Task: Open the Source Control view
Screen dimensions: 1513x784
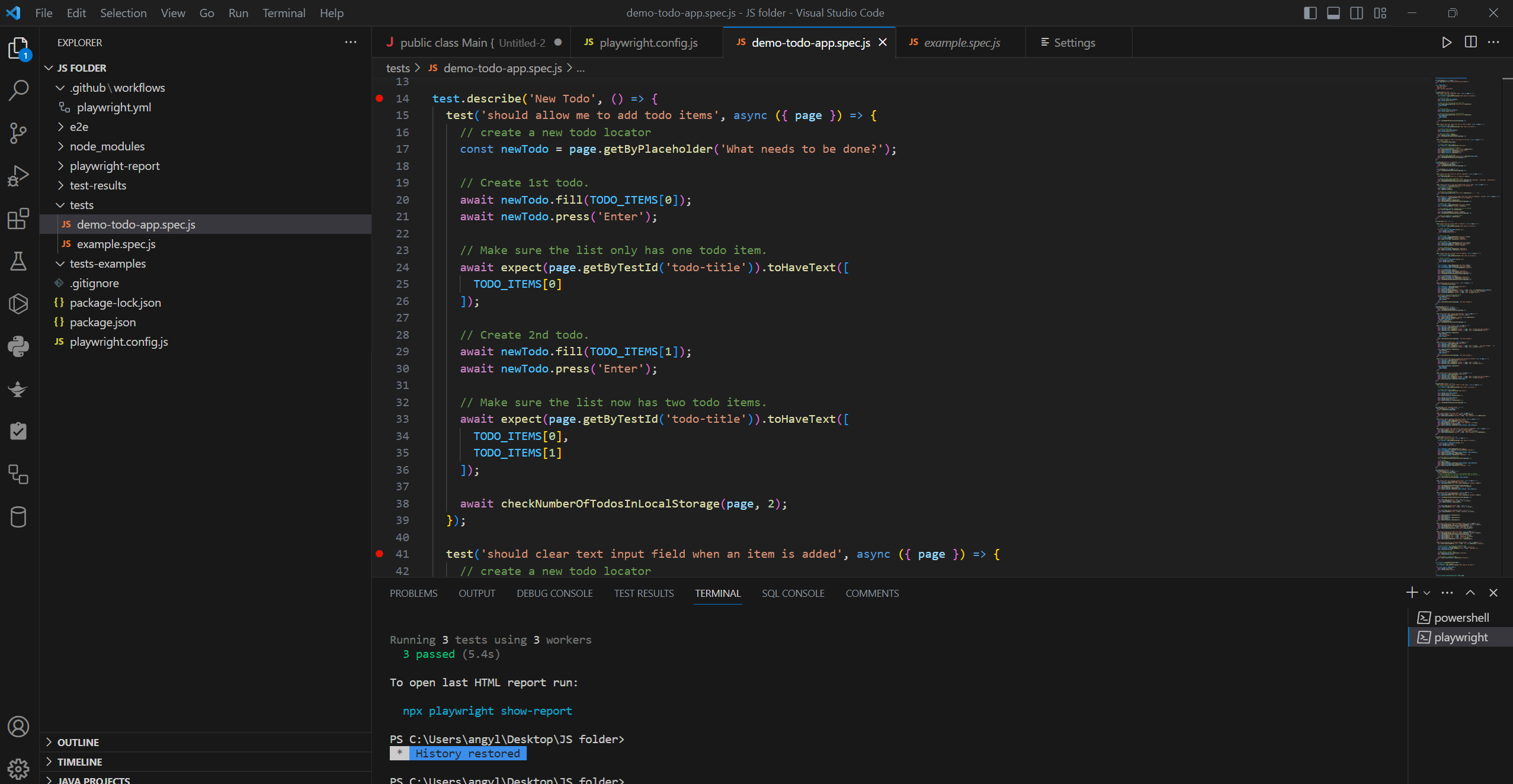Action: click(19, 133)
